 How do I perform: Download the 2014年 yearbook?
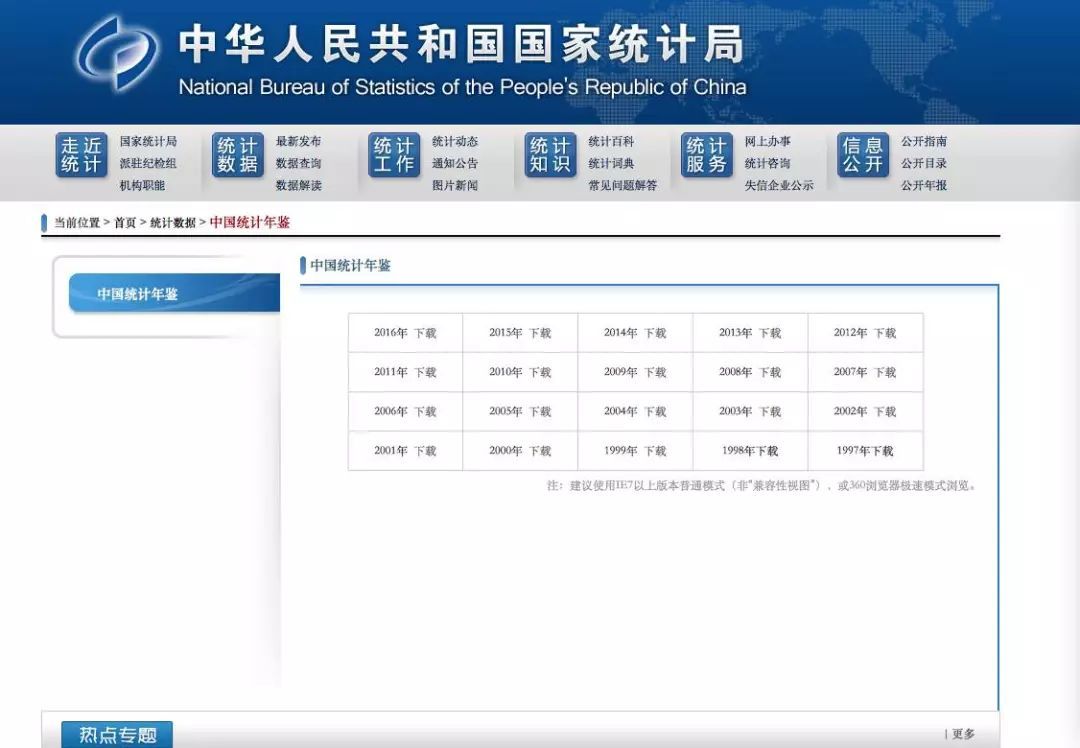(x=655, y=333)
